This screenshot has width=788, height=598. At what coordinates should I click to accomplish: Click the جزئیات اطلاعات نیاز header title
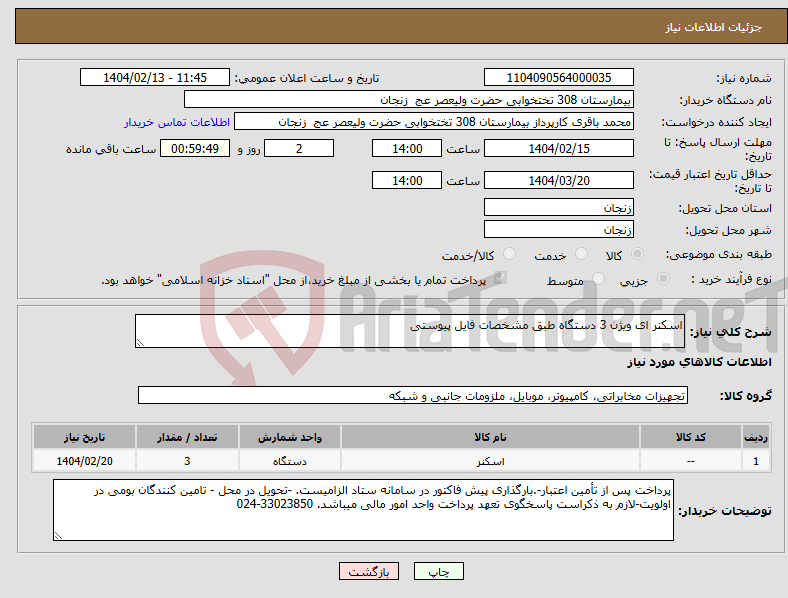[714, 27]
